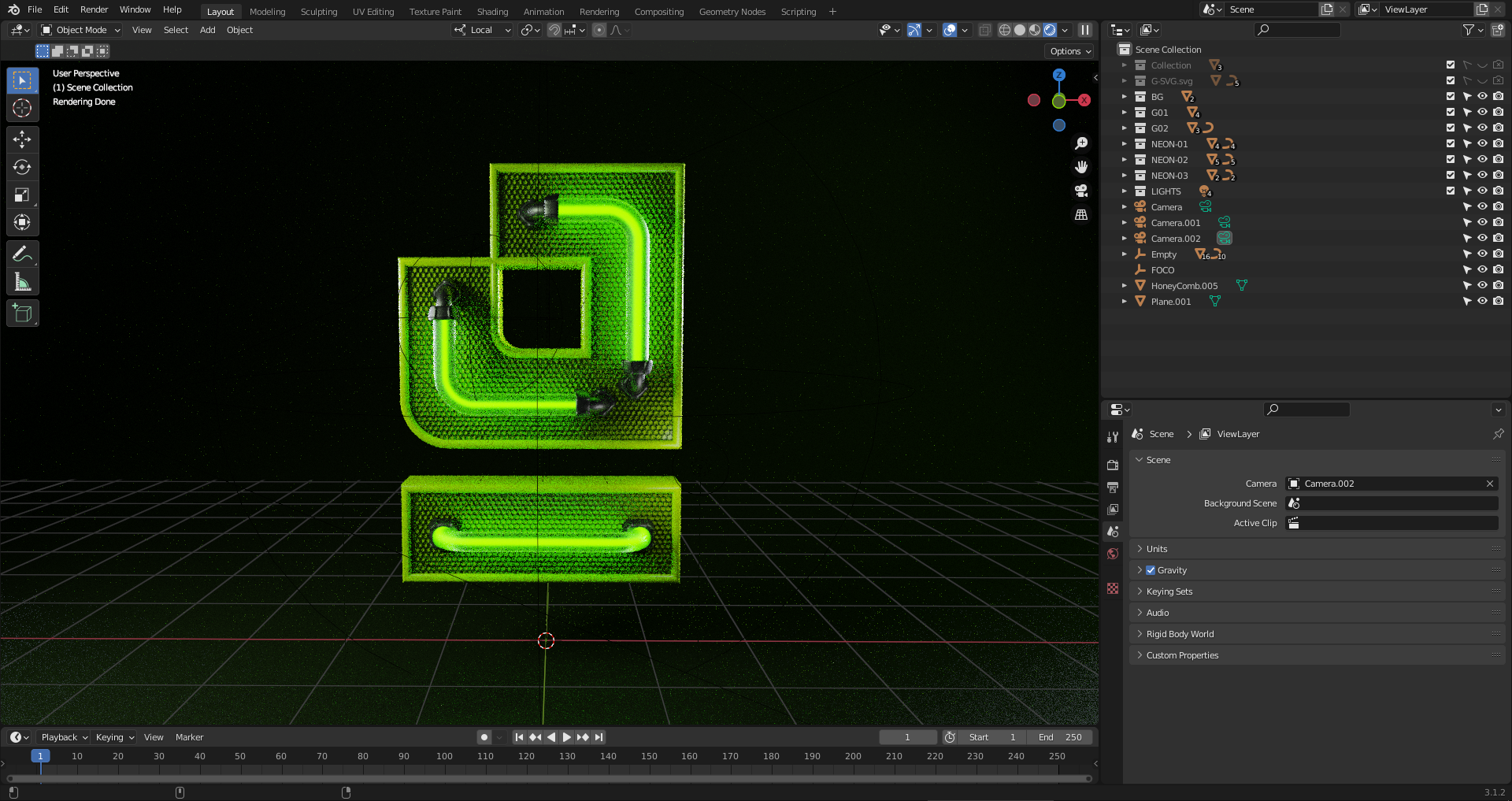This screenshot has width=1512, height=801.
Task: Click the 3D cursor tool
Action: point(22,108)
